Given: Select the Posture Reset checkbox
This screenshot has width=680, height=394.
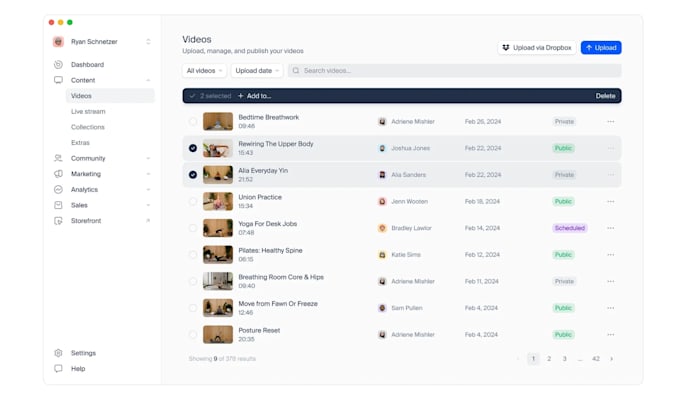Looking at the screenshot, I should pyautogui.click(x=193, y=335).
